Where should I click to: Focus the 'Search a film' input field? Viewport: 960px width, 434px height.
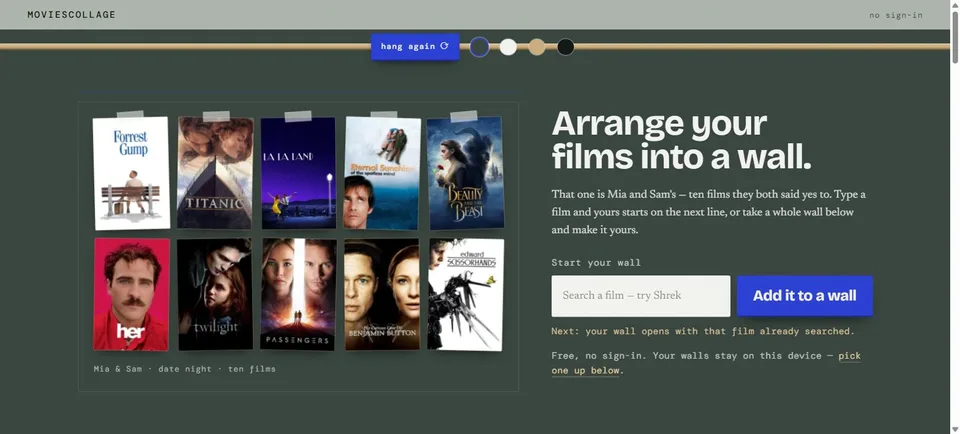click(640, 296)
